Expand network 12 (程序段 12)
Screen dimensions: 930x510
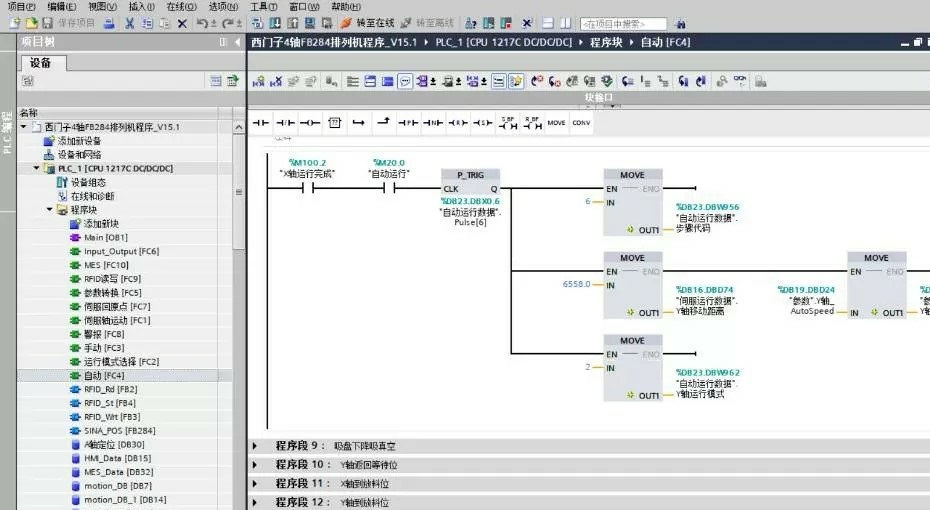[x=255, y=502]
